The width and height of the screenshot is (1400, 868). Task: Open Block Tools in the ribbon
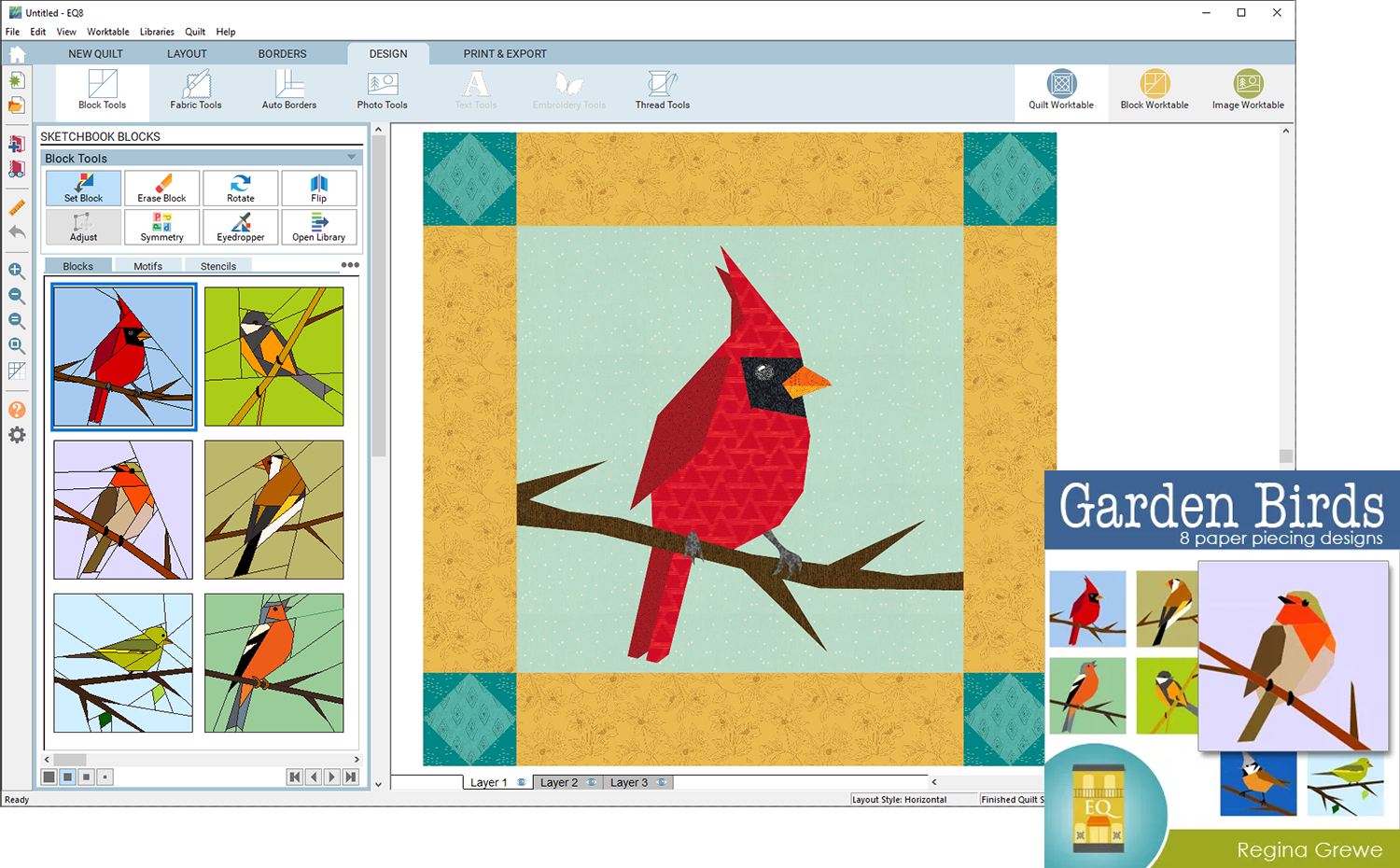coord(103,91)
